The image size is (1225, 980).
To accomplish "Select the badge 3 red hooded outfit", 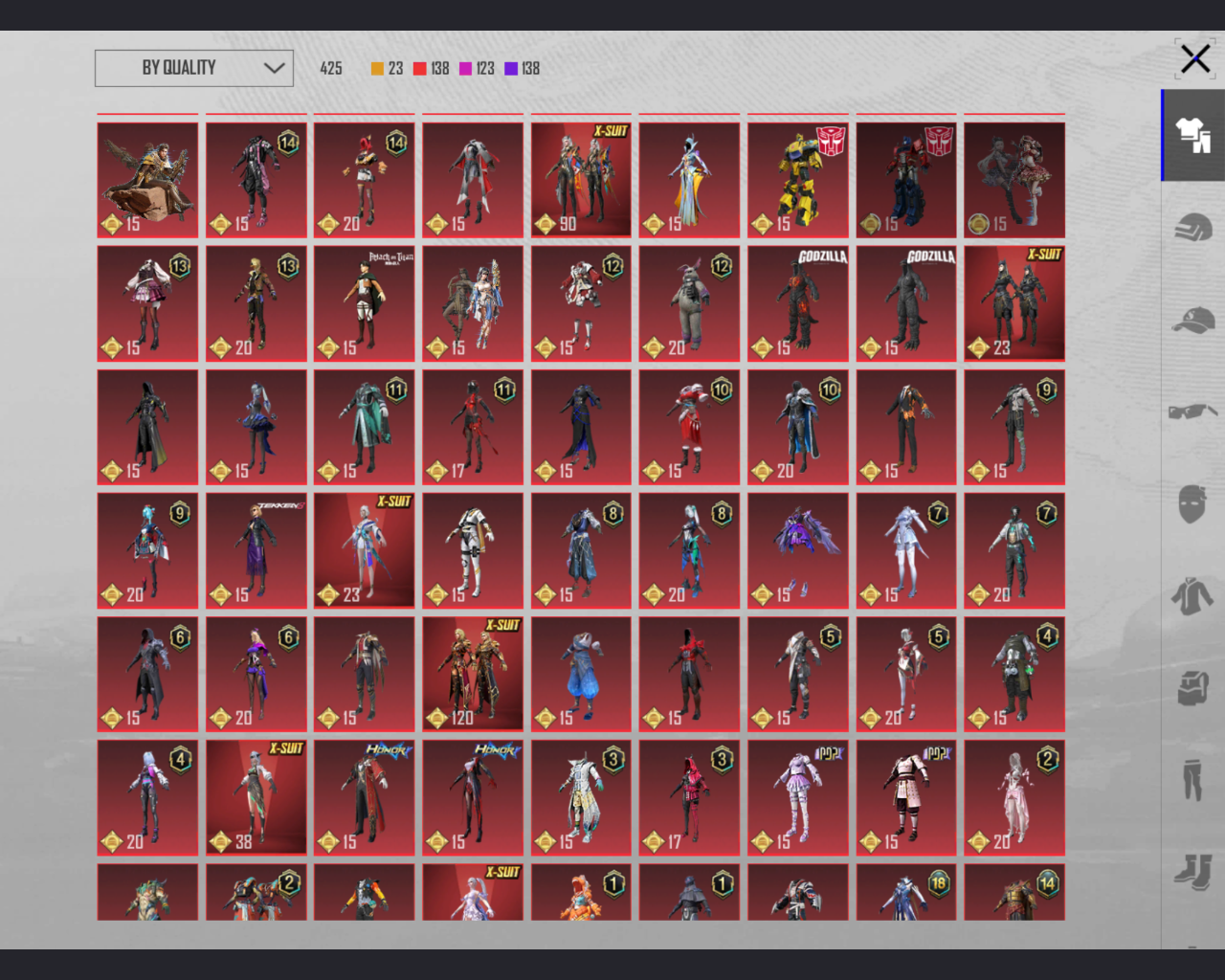I will click(x=689, y=797).
